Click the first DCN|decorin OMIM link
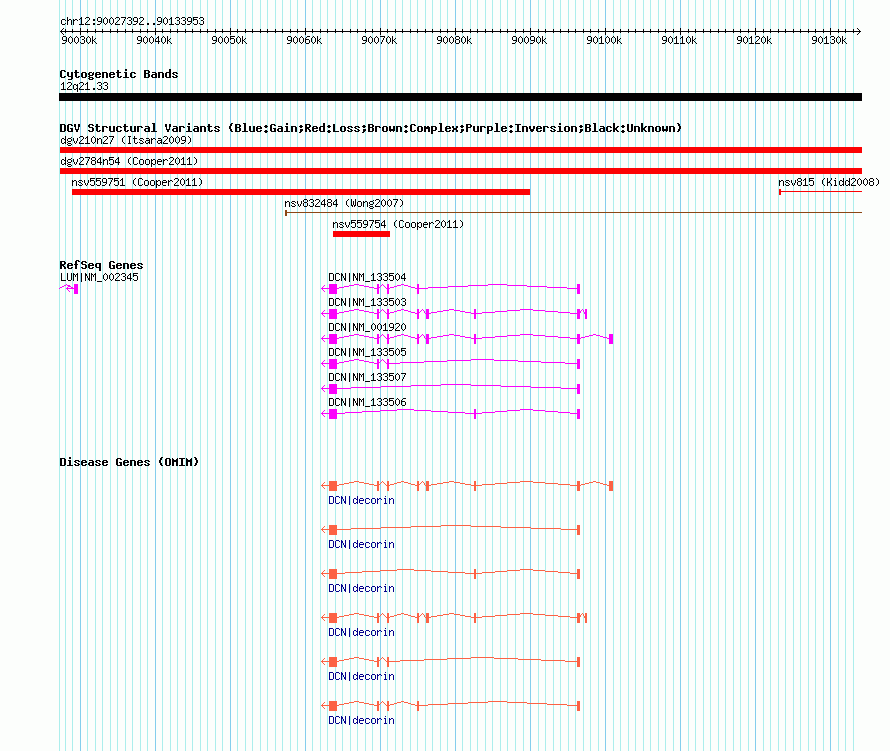The width and height of the screenshot is (890, 751). [361, 500]
